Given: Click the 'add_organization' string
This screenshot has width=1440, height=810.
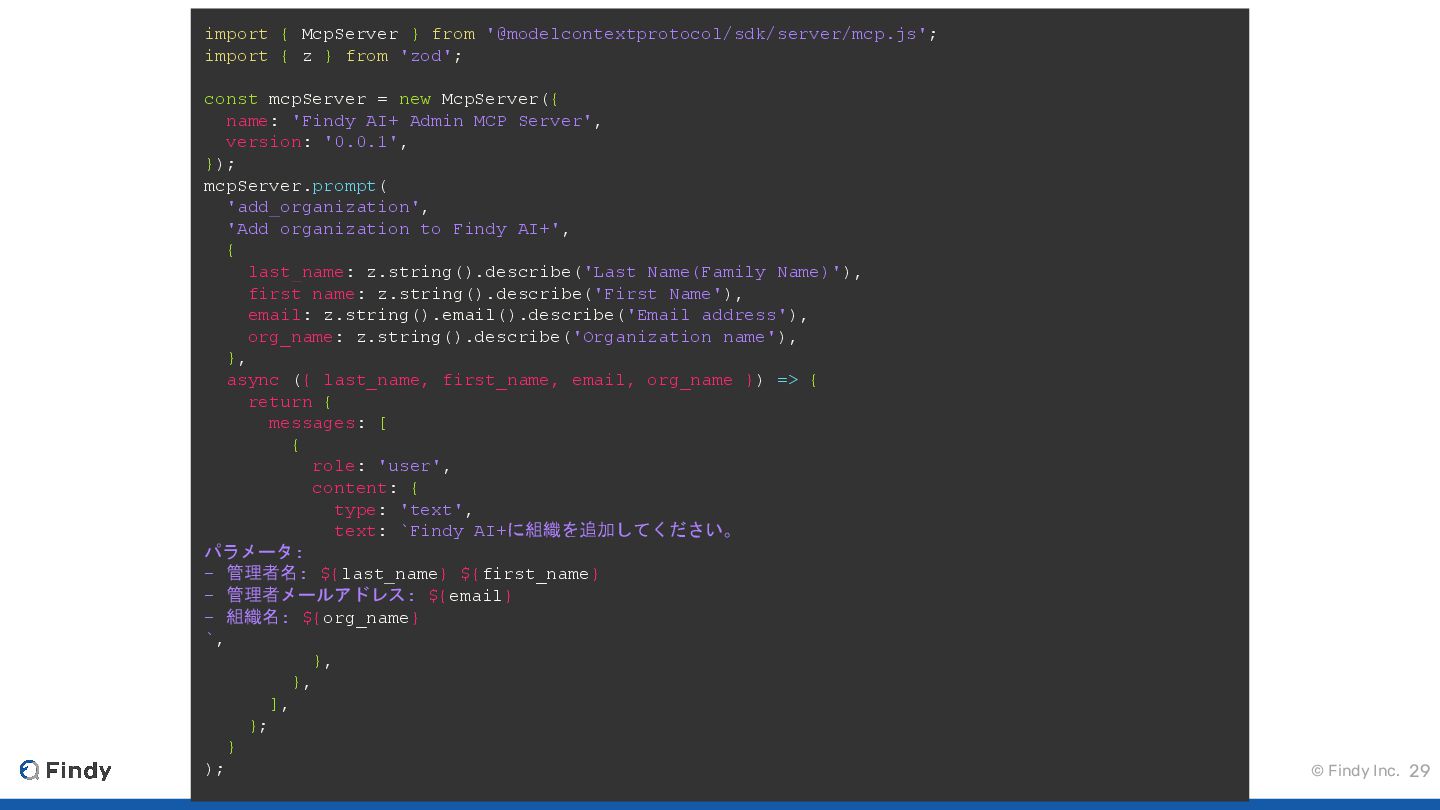Looking at the screenshot, I should point(323,207).
